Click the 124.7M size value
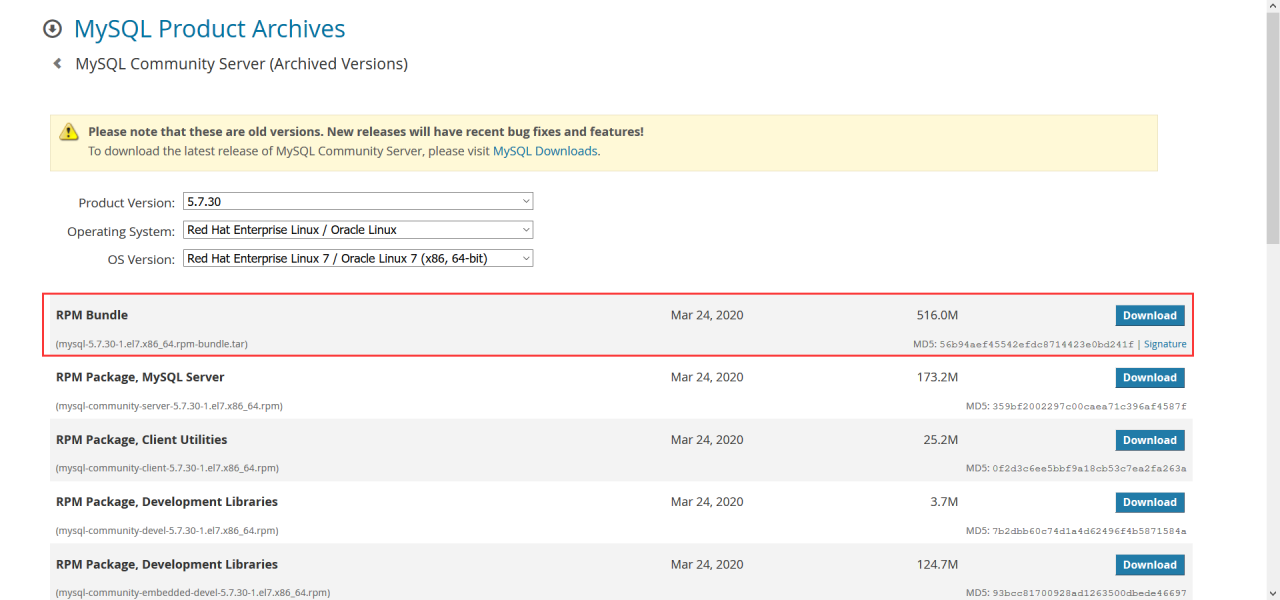The height and width of the screenshot is (600, 1280). point(937,564)
